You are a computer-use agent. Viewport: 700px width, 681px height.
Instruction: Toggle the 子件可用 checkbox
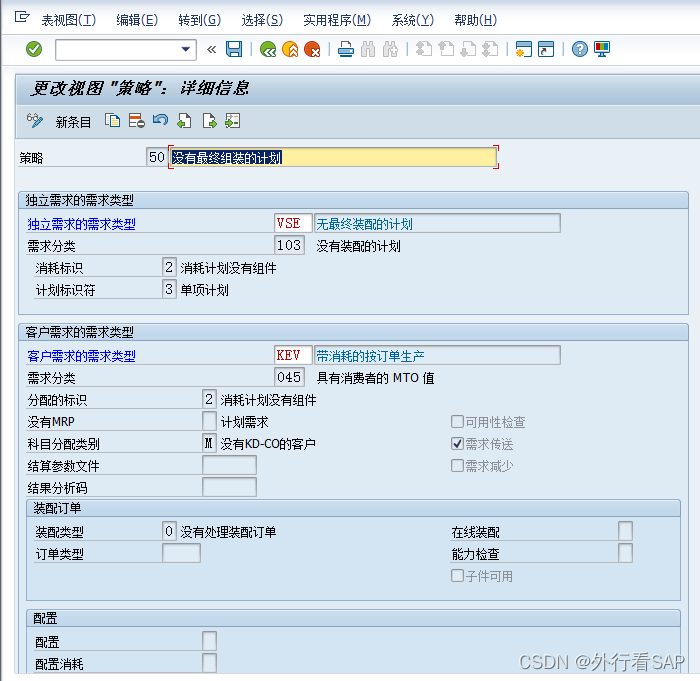[457, 576]
